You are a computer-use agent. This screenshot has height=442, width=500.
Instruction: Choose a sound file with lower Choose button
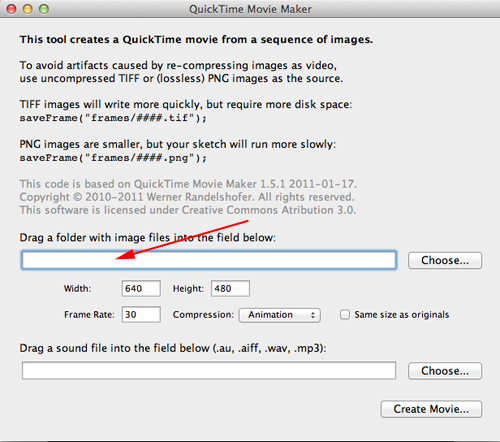[445, 371]
